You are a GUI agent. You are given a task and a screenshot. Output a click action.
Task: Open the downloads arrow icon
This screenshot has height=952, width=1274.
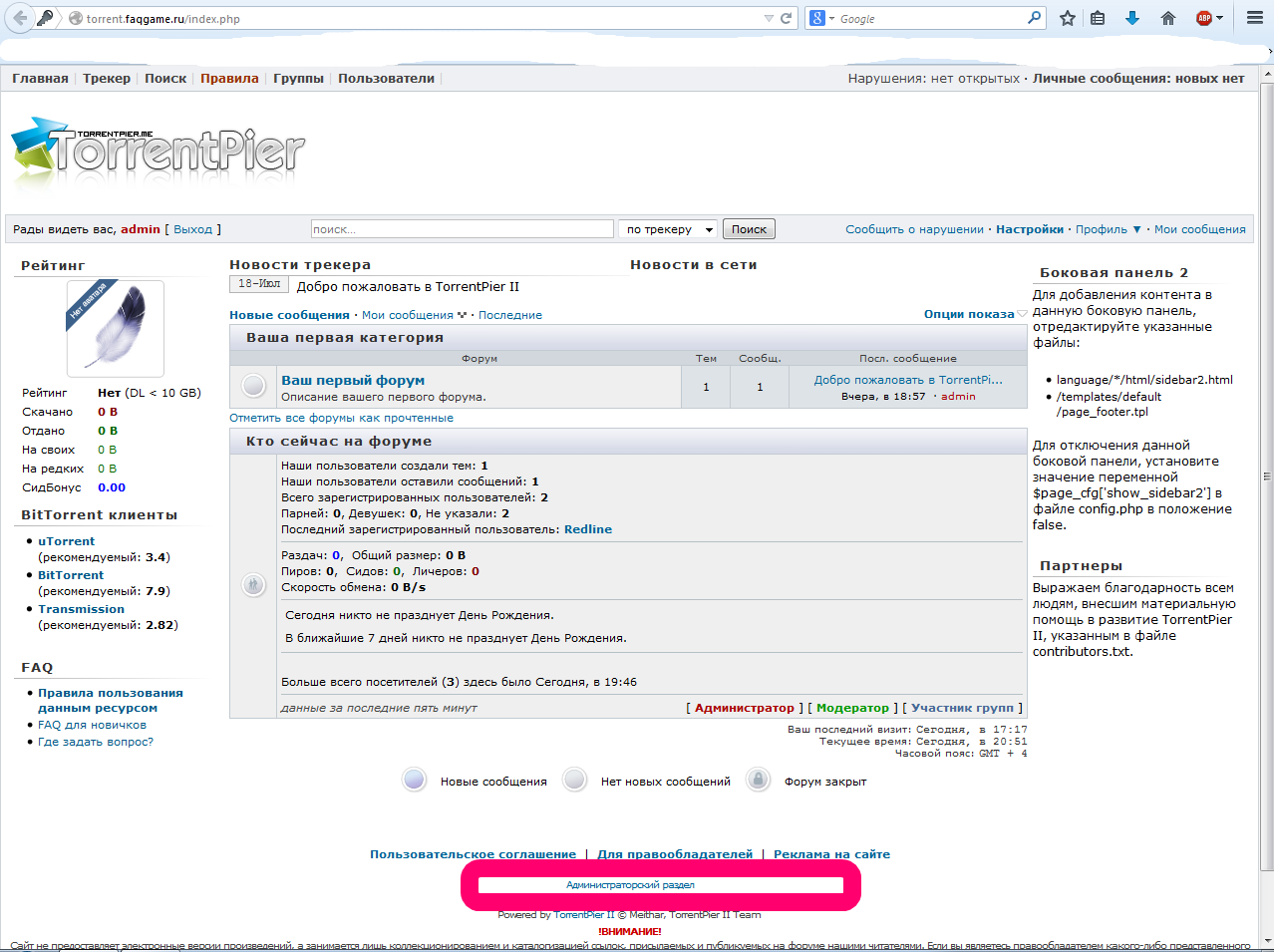[1132, 18]
